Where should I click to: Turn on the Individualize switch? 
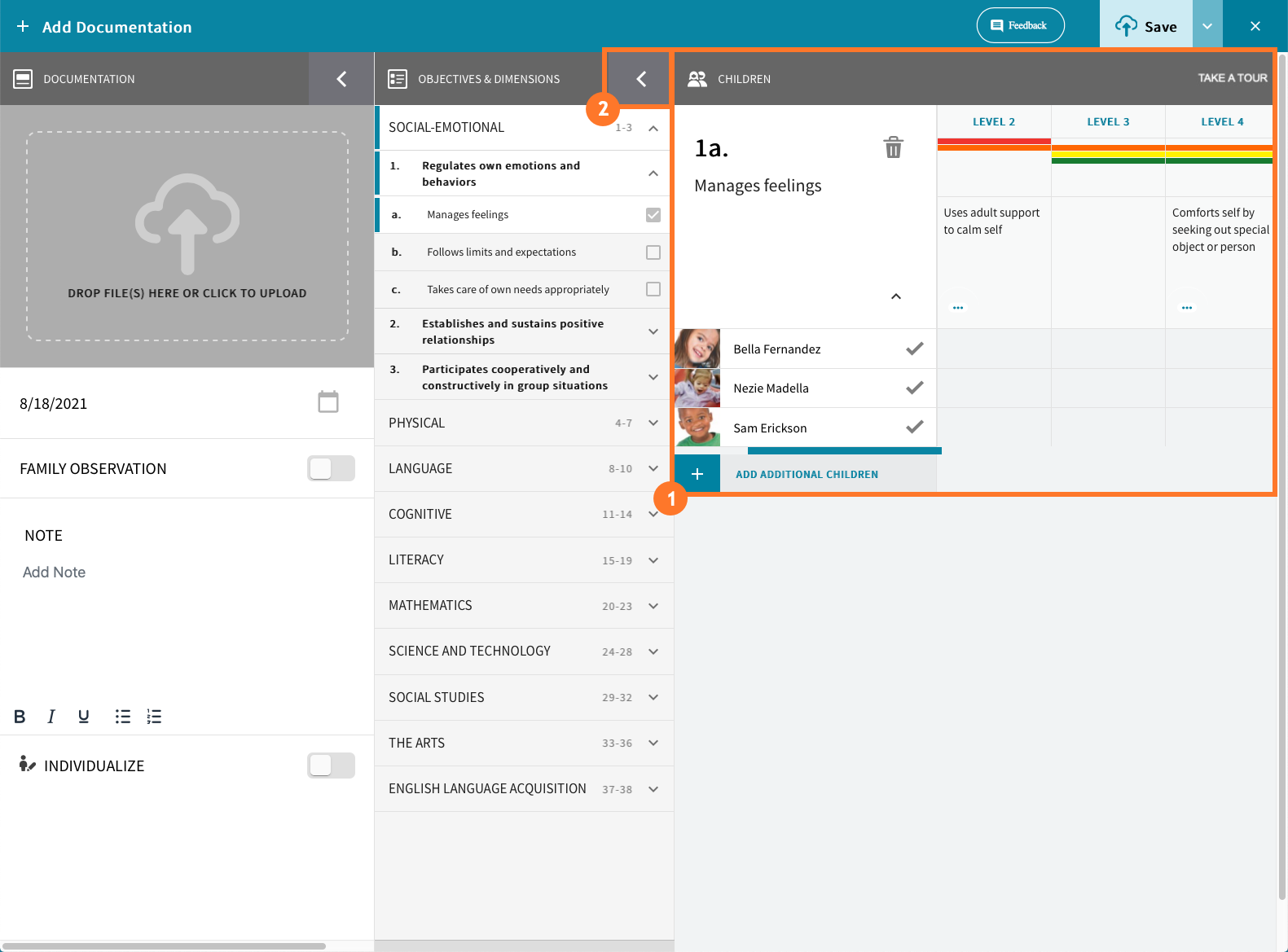(331, 766)
